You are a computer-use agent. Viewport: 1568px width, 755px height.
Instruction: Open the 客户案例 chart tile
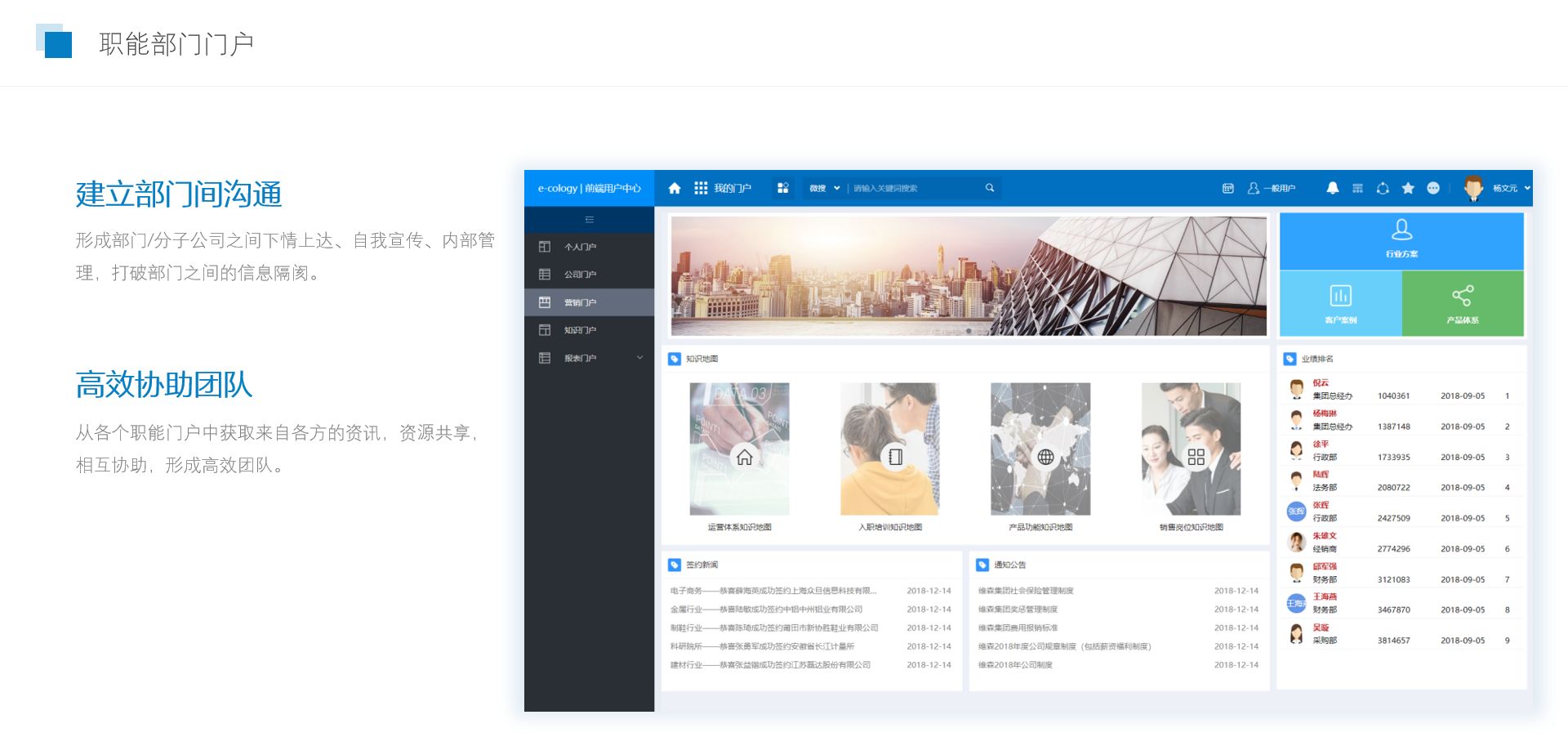click(1340, 303)
